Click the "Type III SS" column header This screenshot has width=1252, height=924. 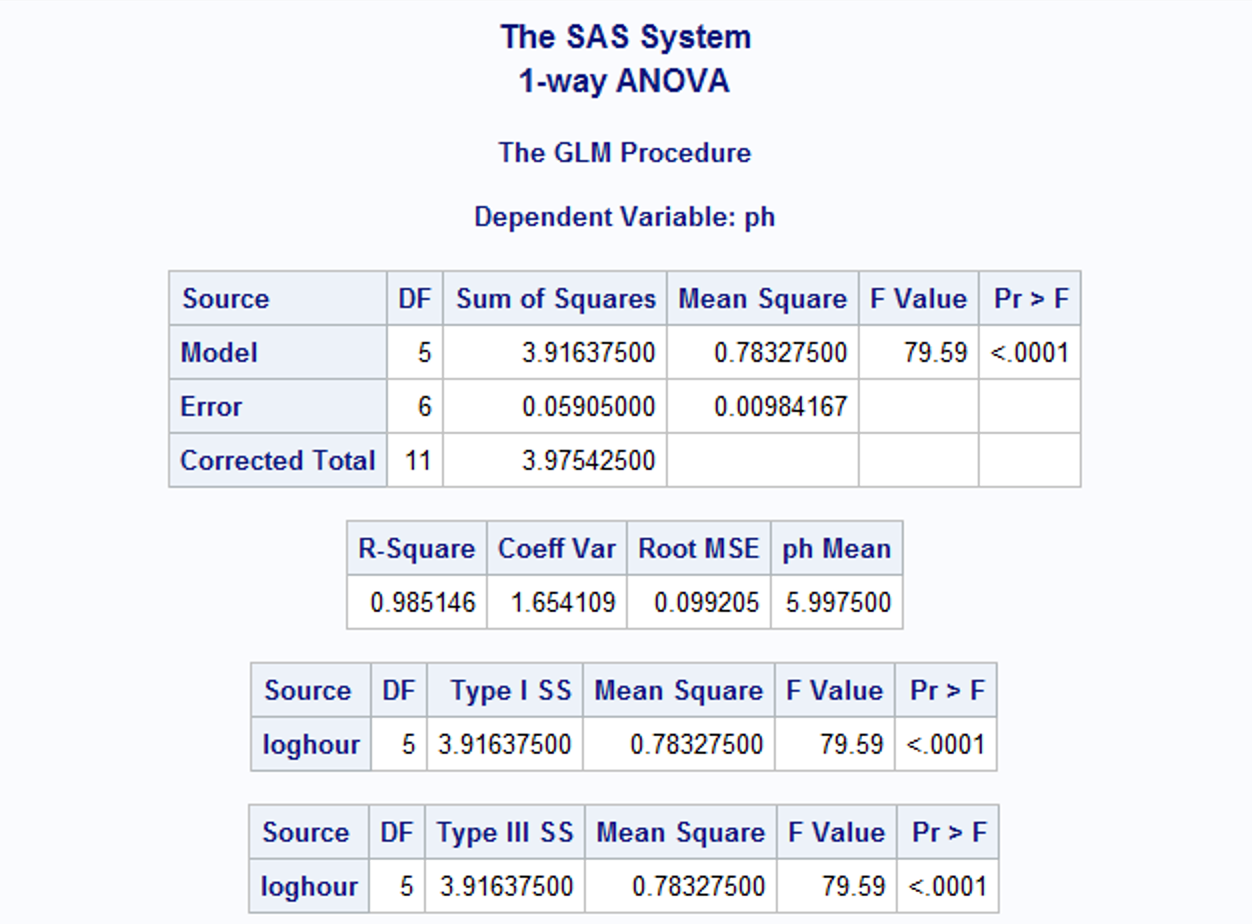coord(505,833)
